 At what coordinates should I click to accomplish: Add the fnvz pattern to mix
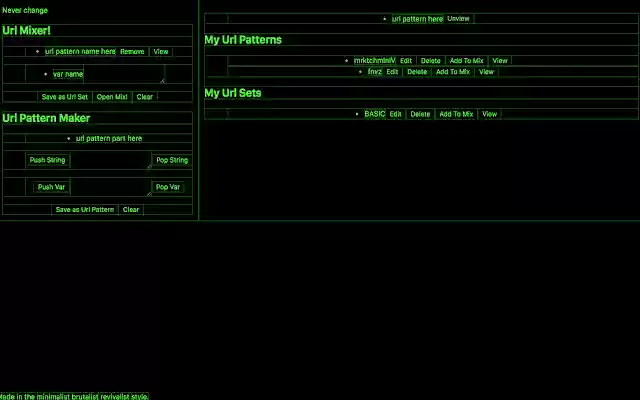[x=452, y=72]
